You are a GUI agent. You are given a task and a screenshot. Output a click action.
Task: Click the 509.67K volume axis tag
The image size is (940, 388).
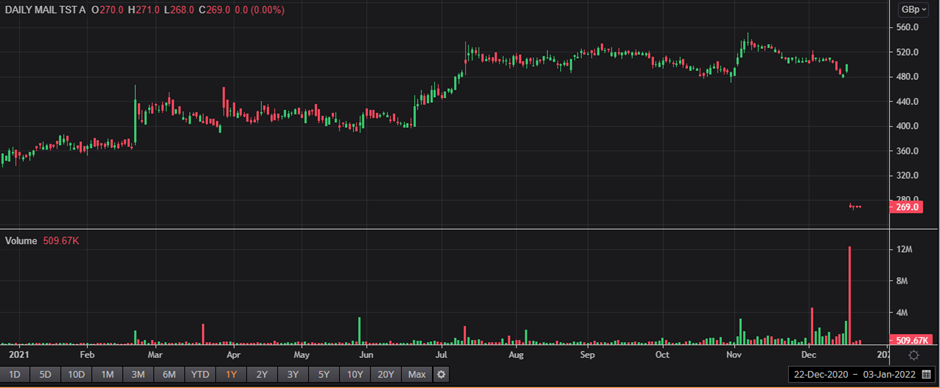pos(912,340)
